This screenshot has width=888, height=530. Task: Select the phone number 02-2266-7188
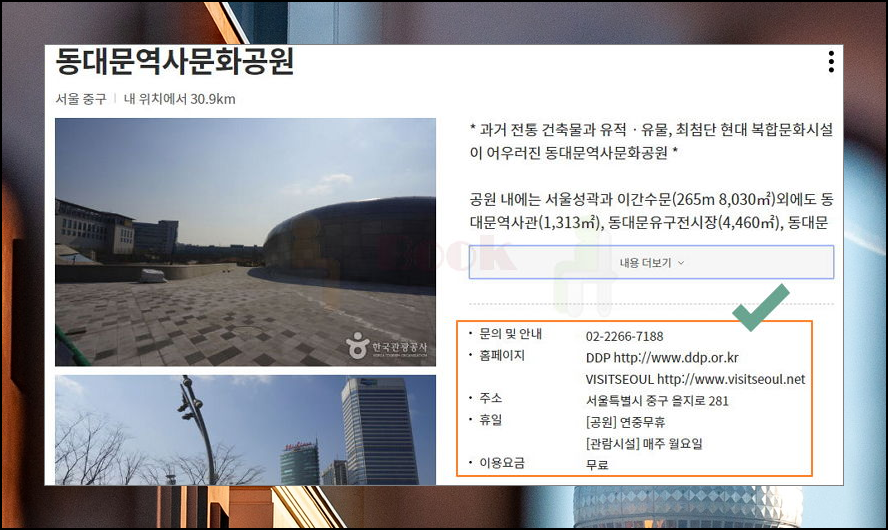click(x=624, y=336)
